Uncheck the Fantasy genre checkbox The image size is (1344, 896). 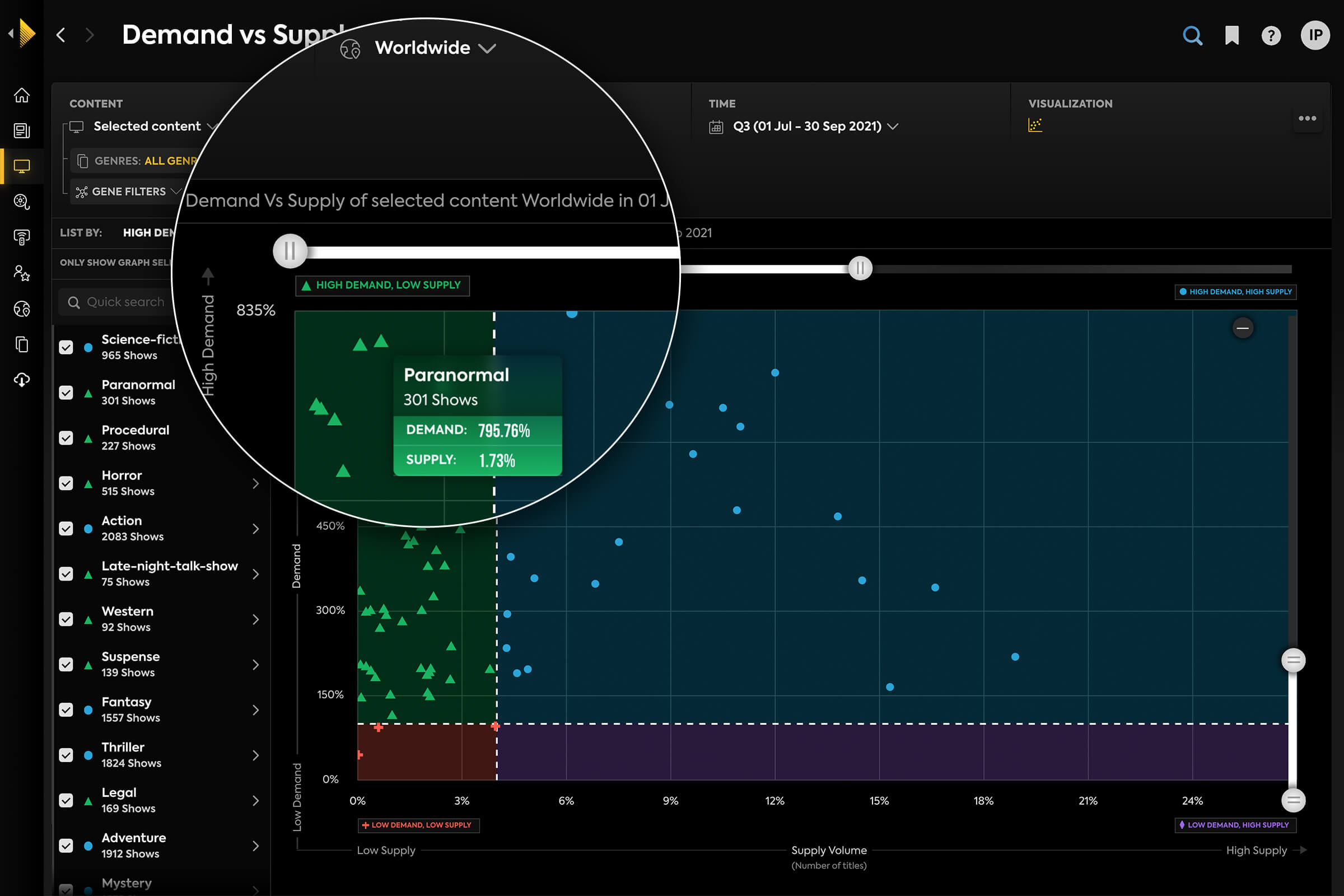coord(66,710)
